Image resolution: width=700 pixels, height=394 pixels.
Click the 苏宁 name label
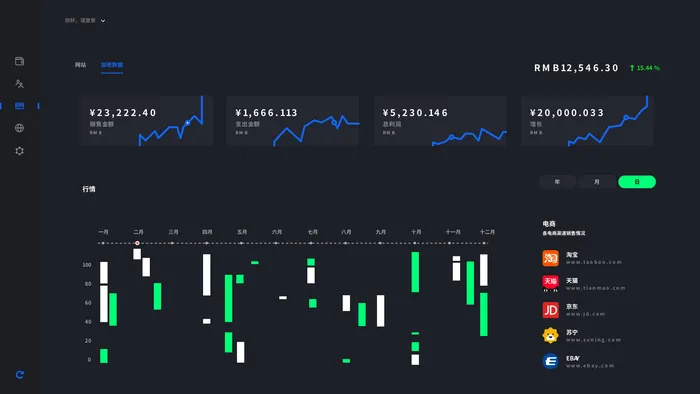coord(572,332)
